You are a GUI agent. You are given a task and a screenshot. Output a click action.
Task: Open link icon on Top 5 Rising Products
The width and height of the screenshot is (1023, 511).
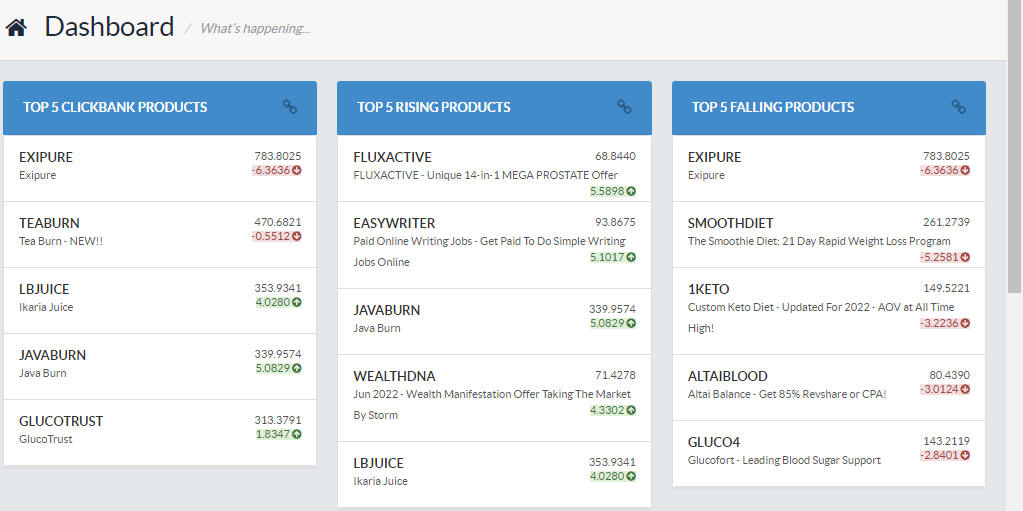coord(624,106)
